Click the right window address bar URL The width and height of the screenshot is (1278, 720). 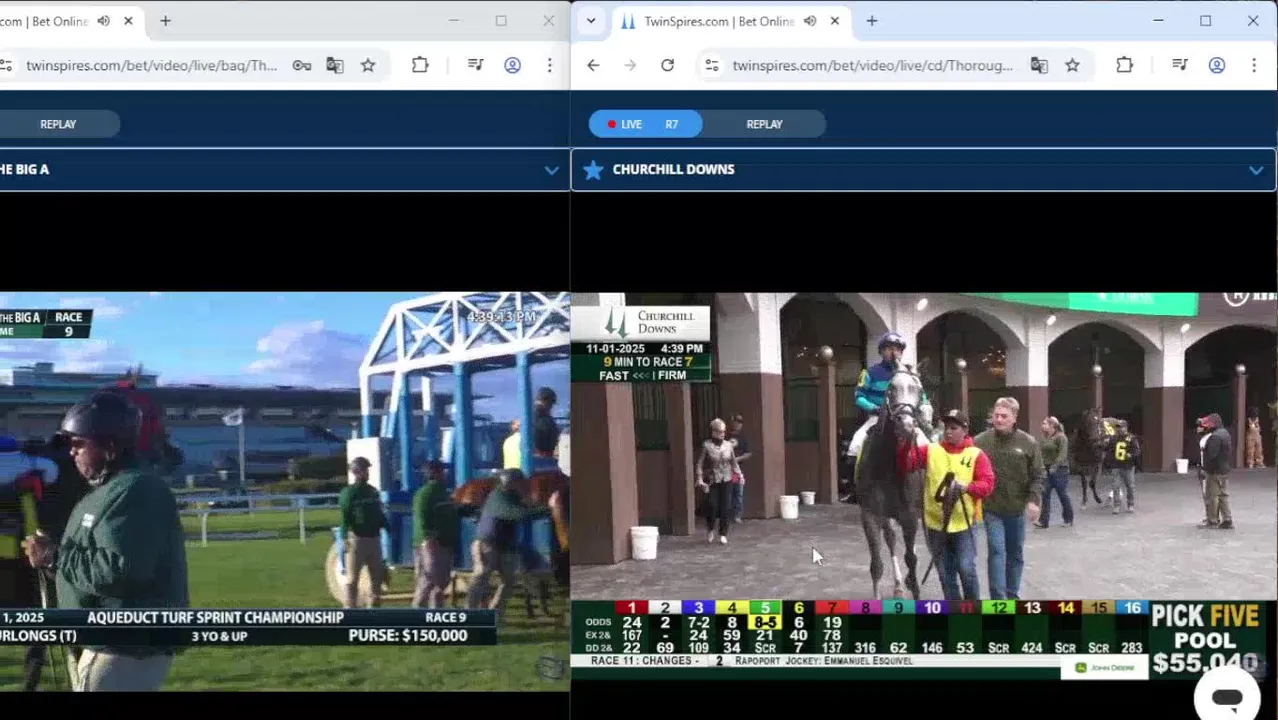tap(872, 65)
